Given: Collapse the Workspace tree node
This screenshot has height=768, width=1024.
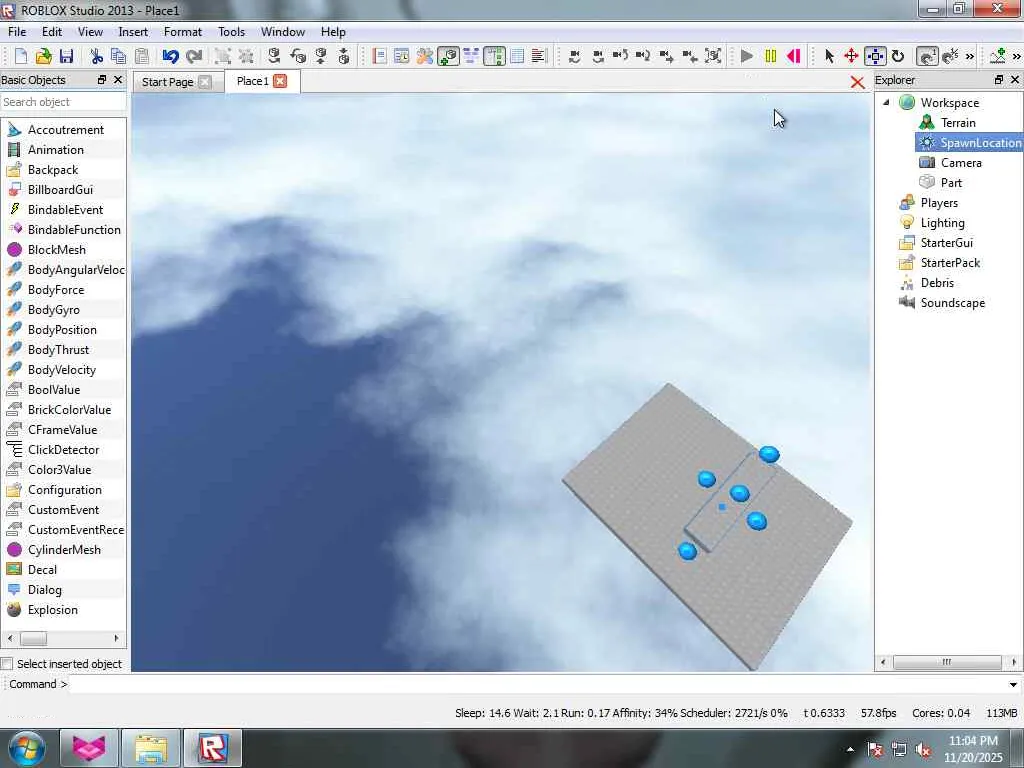Looking at the screenshot, I should (886, 103).
